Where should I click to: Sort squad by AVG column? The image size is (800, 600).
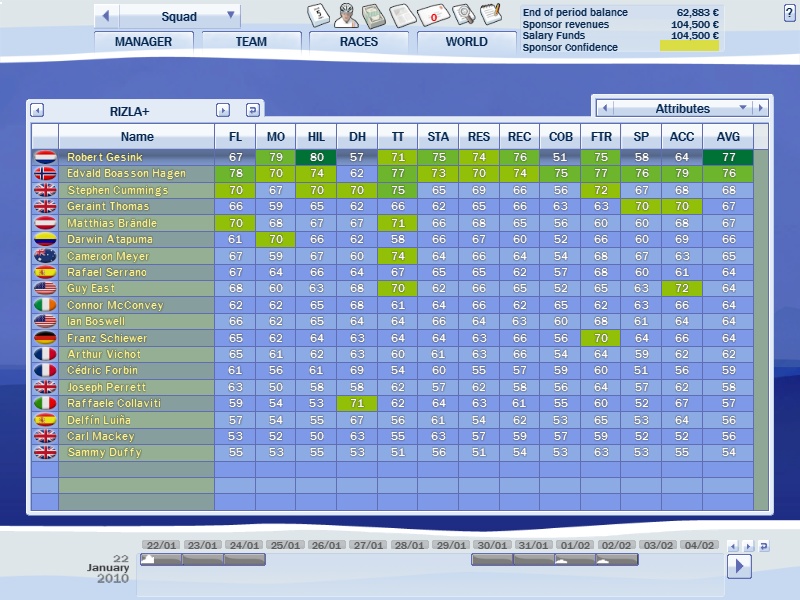727,137
